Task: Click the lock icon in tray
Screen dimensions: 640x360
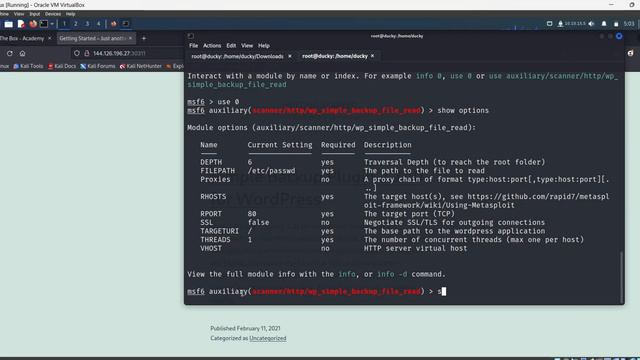Action: pos(616,24)
